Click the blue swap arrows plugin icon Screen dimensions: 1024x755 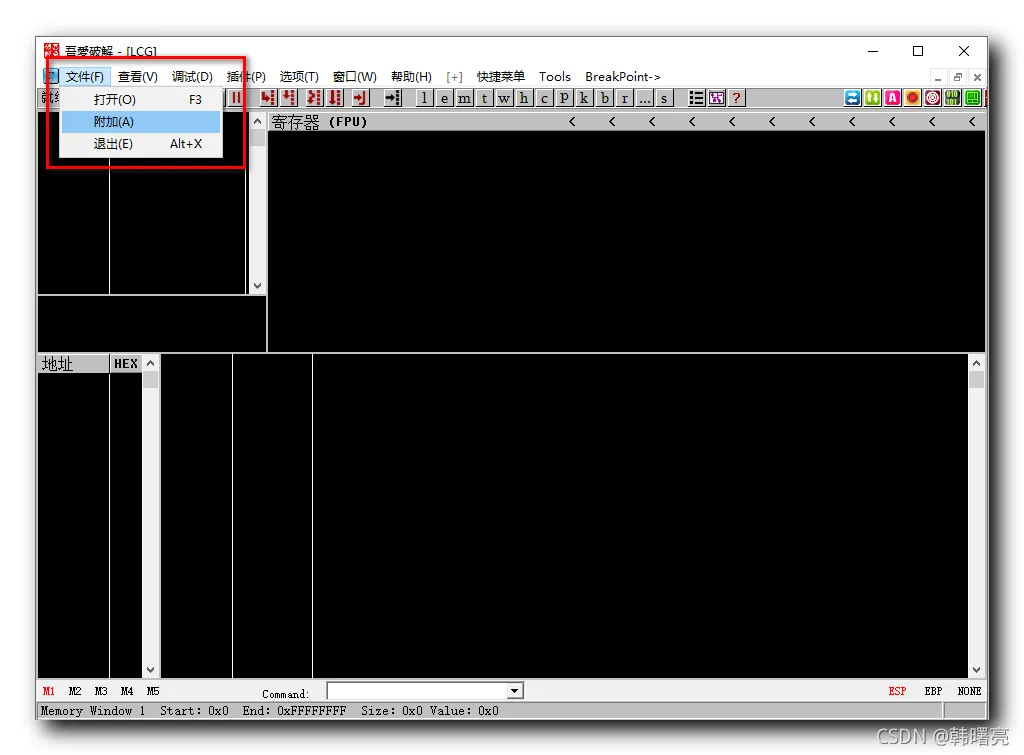click(852, 98)
